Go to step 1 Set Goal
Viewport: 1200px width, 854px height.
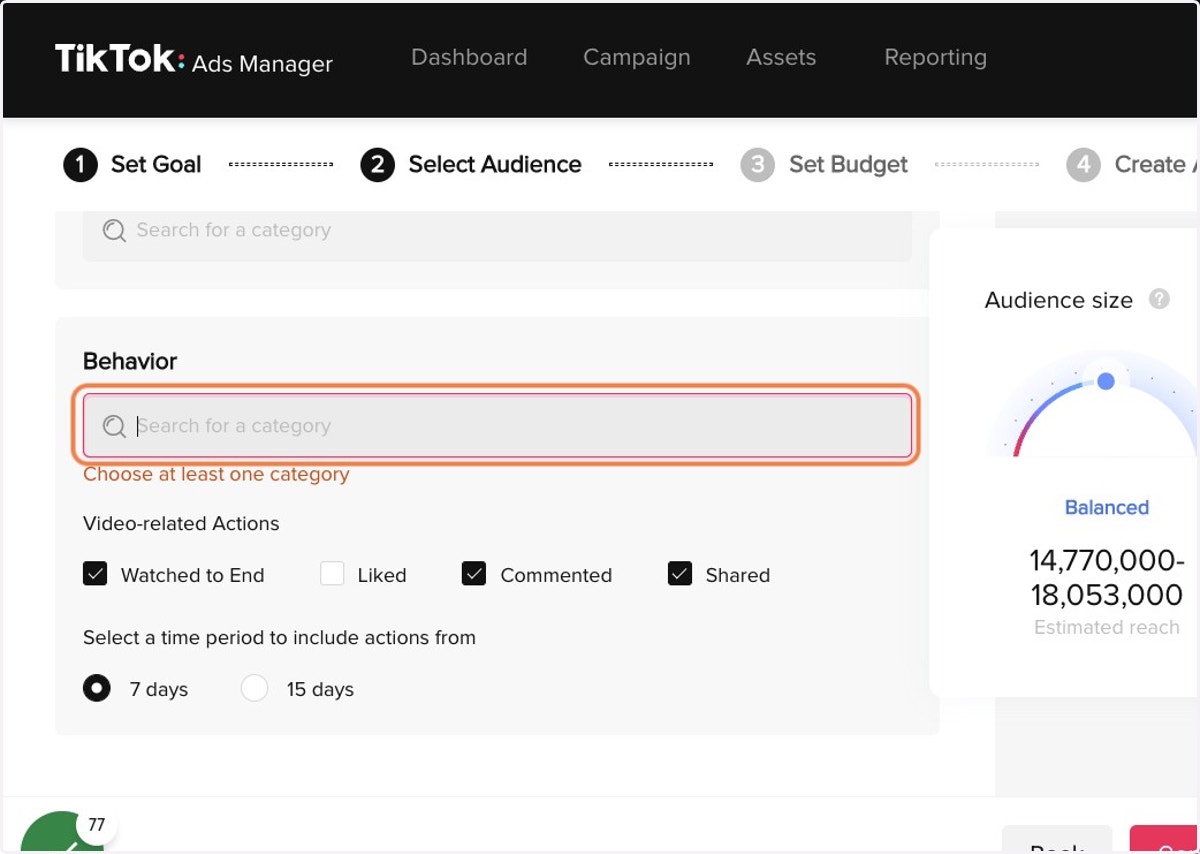(x=132, y=164)
